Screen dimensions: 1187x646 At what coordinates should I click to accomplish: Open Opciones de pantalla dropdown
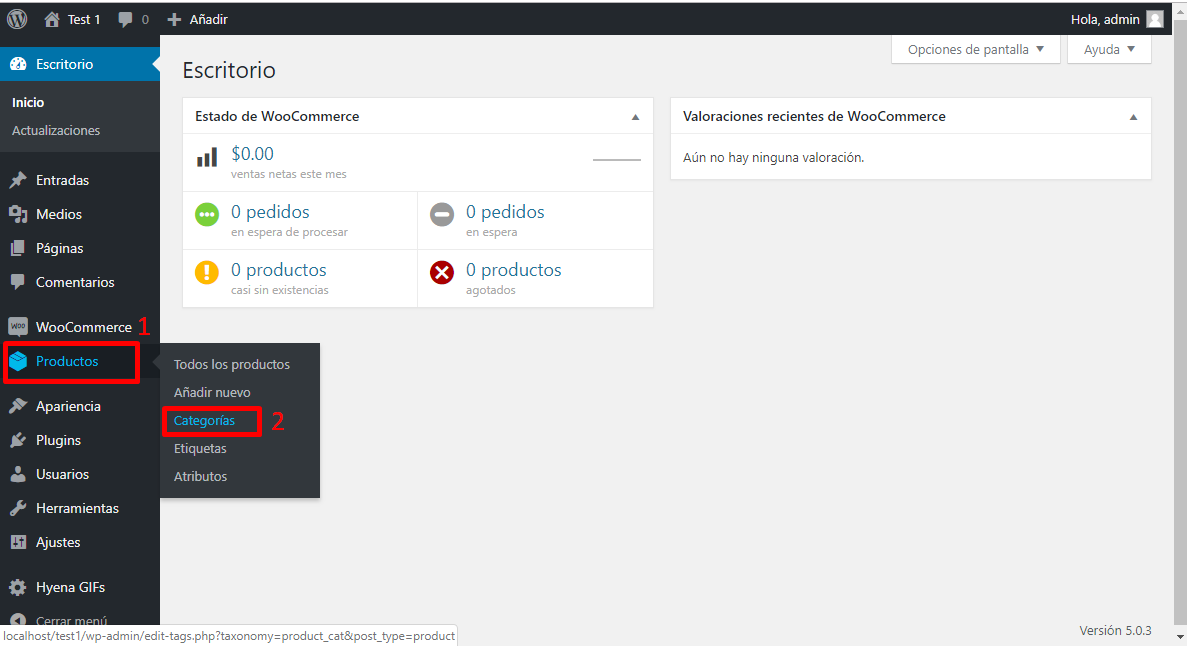pos(975,49)
